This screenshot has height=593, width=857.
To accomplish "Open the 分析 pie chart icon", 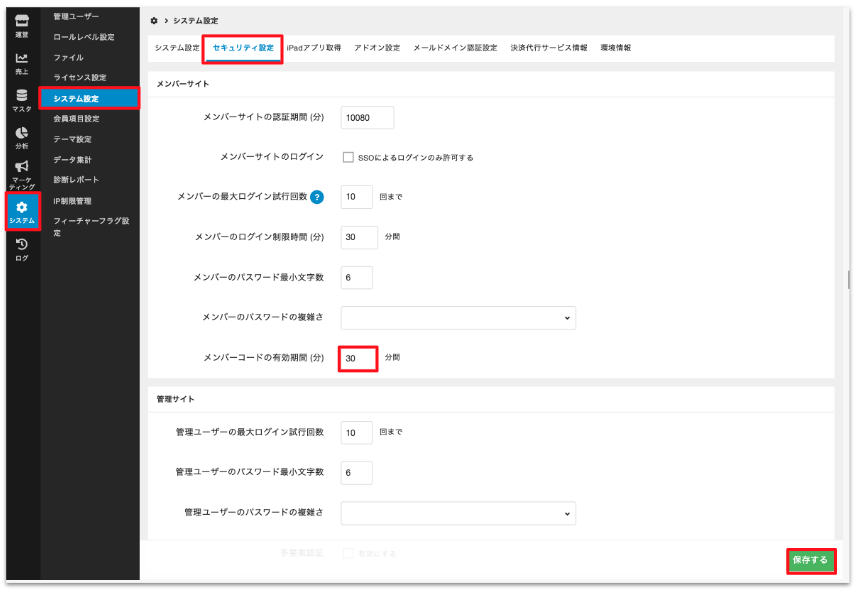I will (21, 136).
